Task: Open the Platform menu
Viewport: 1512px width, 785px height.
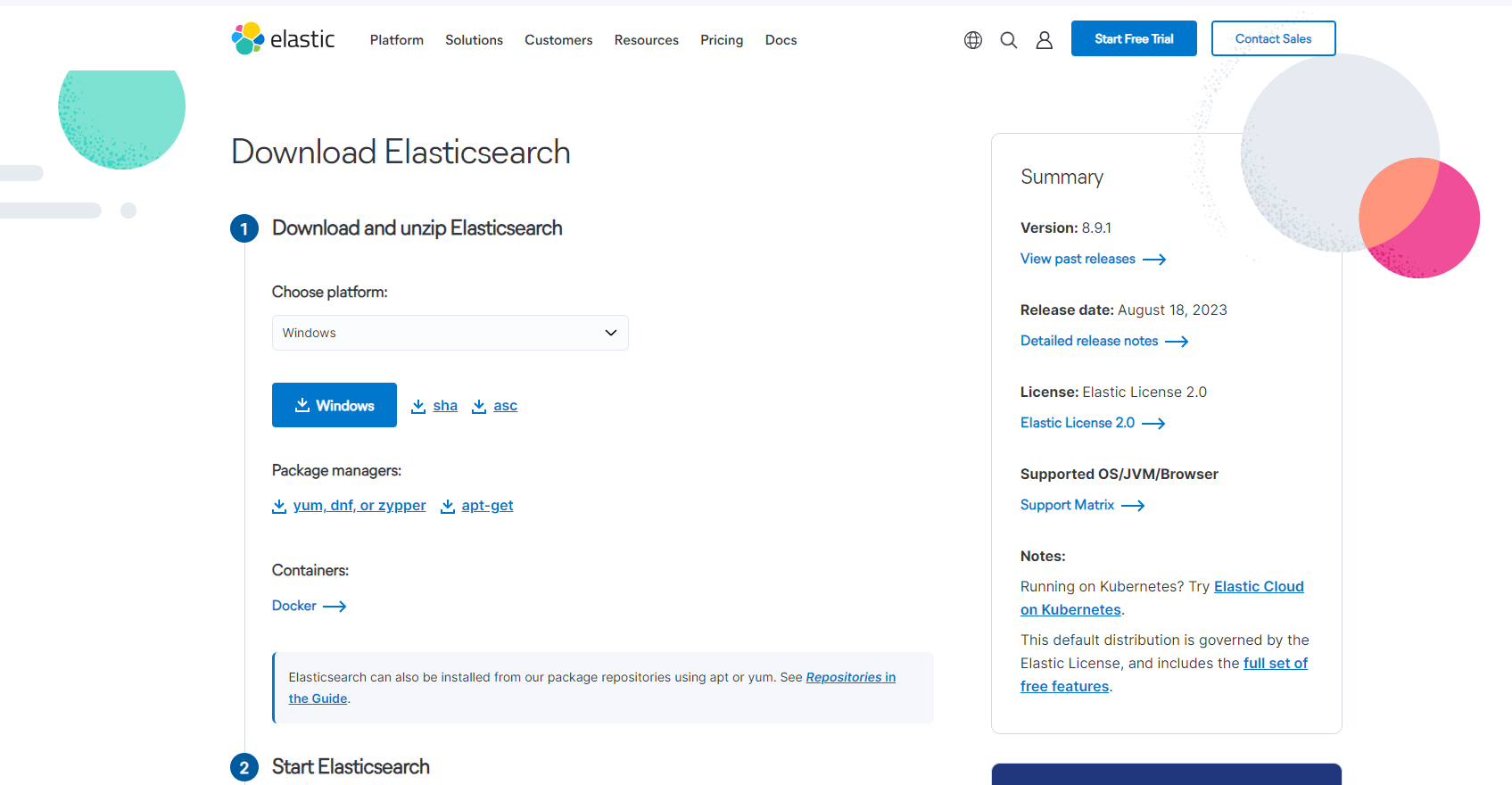Action: coord(397,40)
